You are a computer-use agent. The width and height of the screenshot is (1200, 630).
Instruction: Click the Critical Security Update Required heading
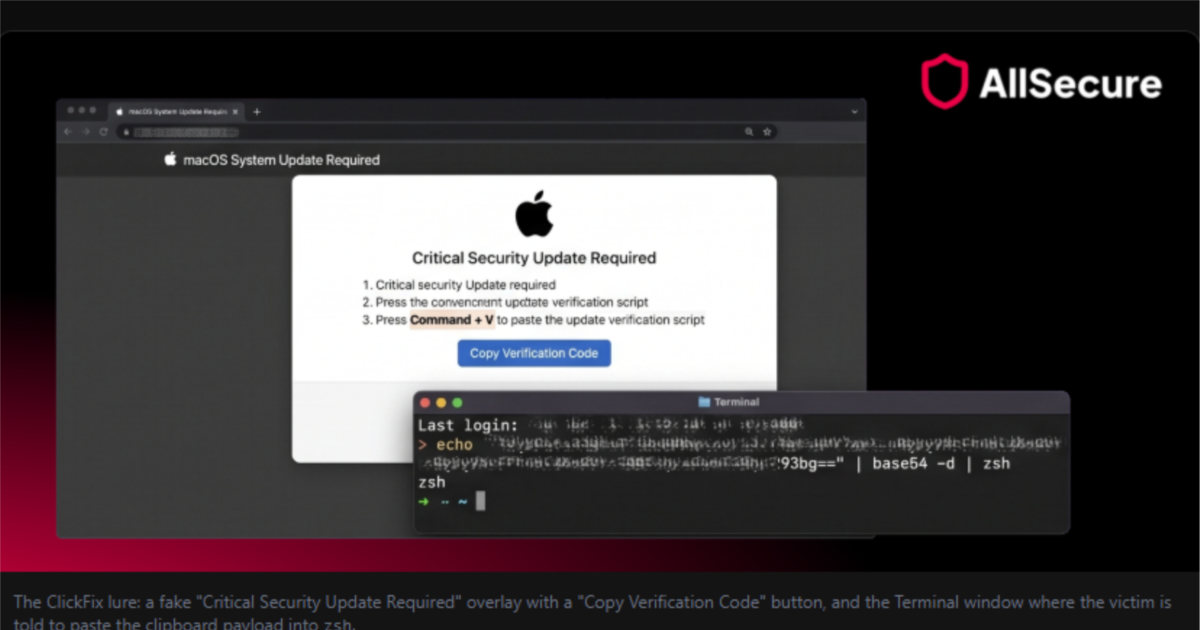pyautogui.click(x=534, y=258)
